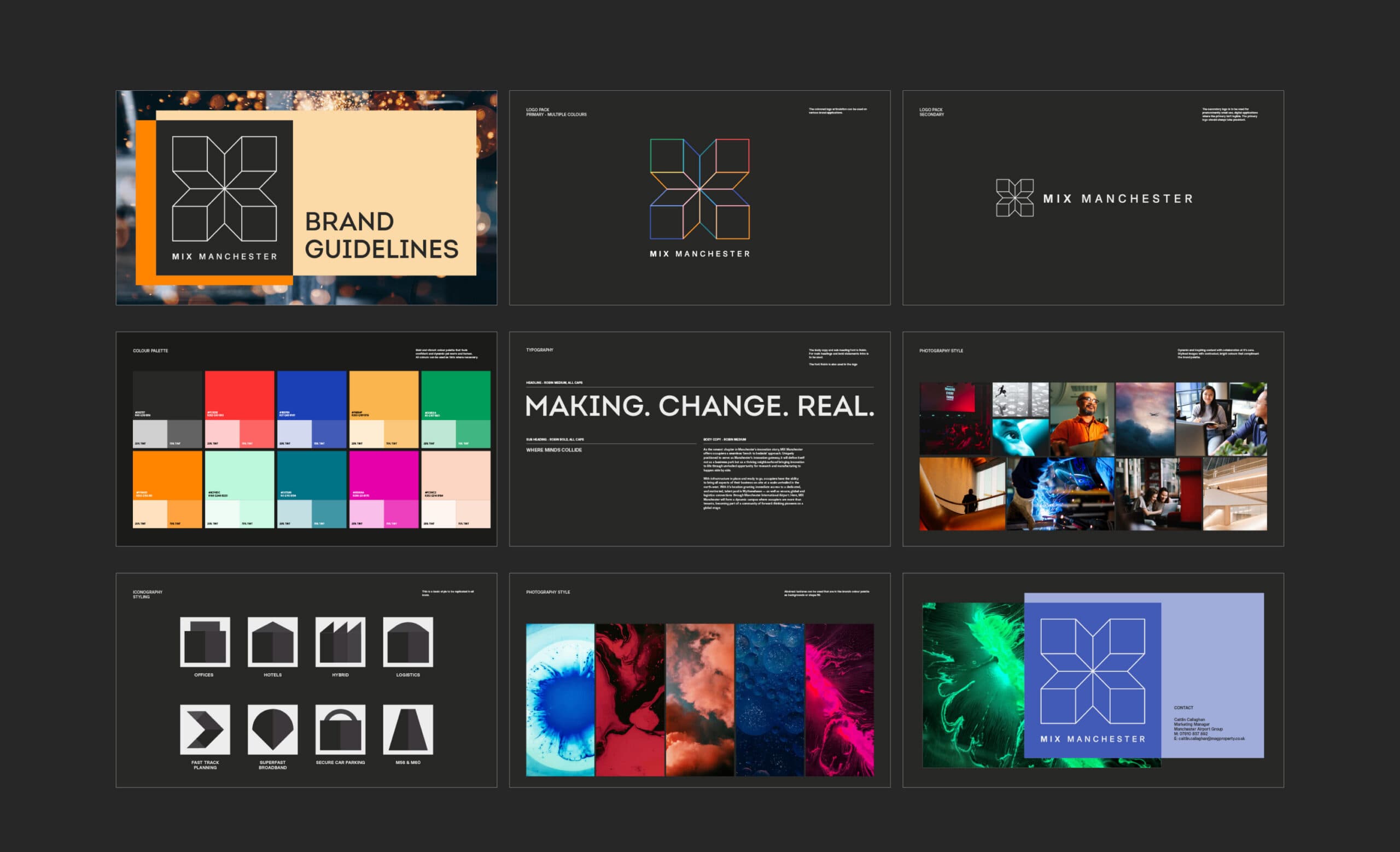1400x852 pixels.
Task: Open the photo of man in orange shirt
Action: click(1082, 419)
